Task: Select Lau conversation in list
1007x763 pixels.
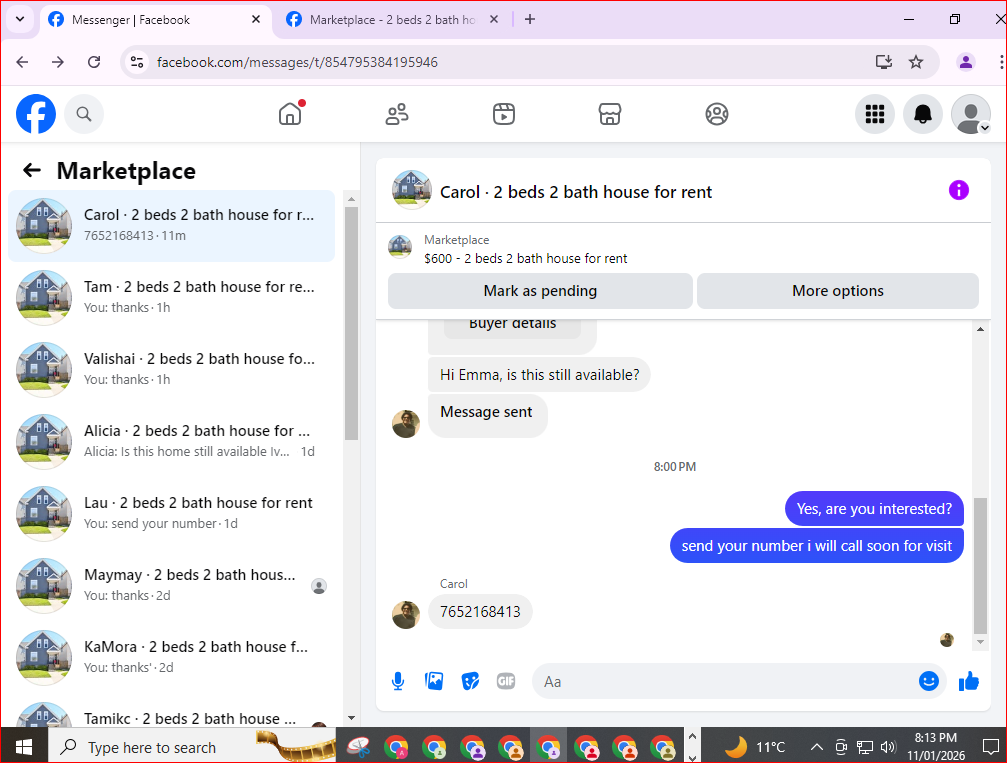Action: 171,513
